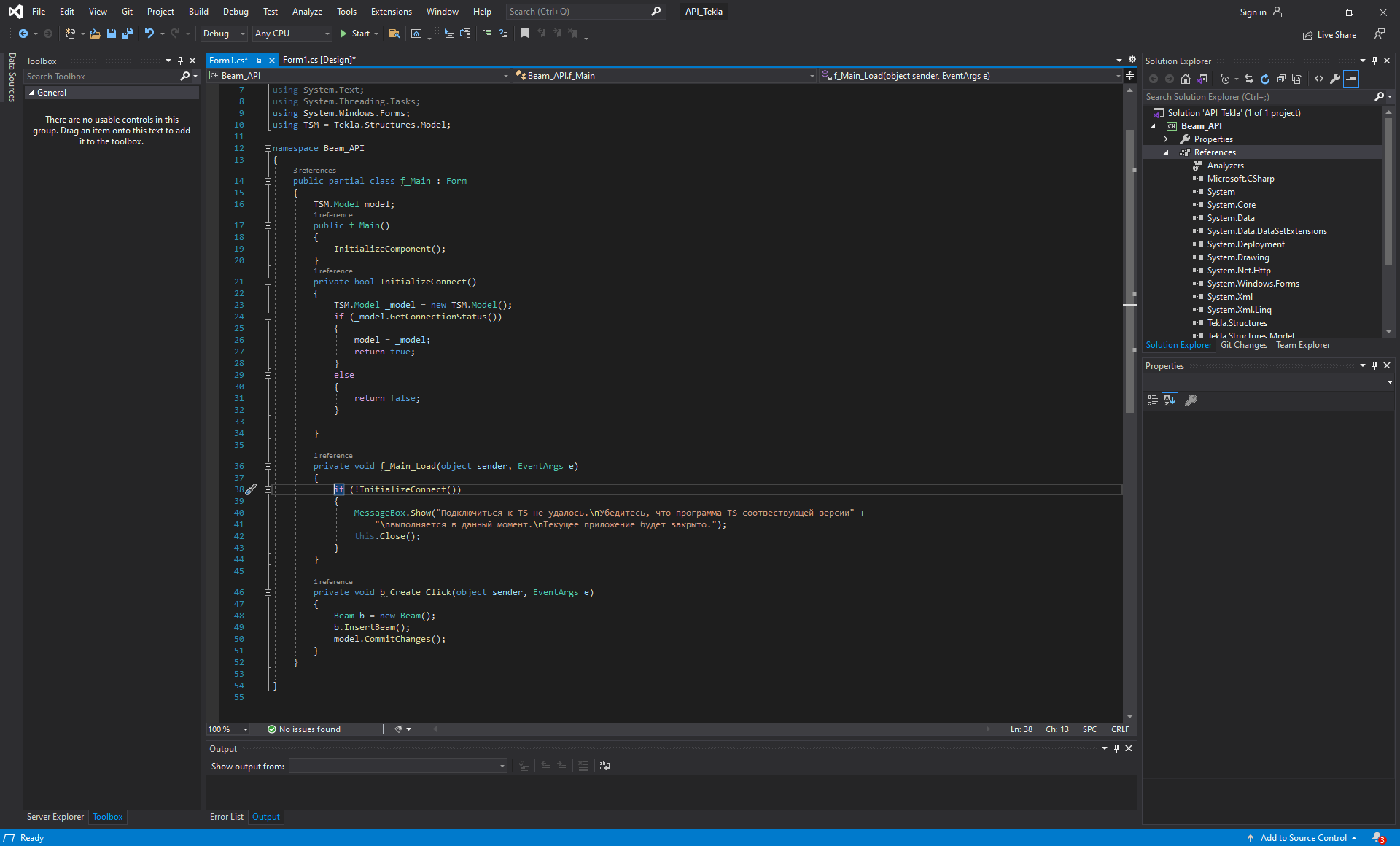Click the Home icon in Solution Explorer
This screenshot has width=1400, height=846.
[x=1186, y=79]
